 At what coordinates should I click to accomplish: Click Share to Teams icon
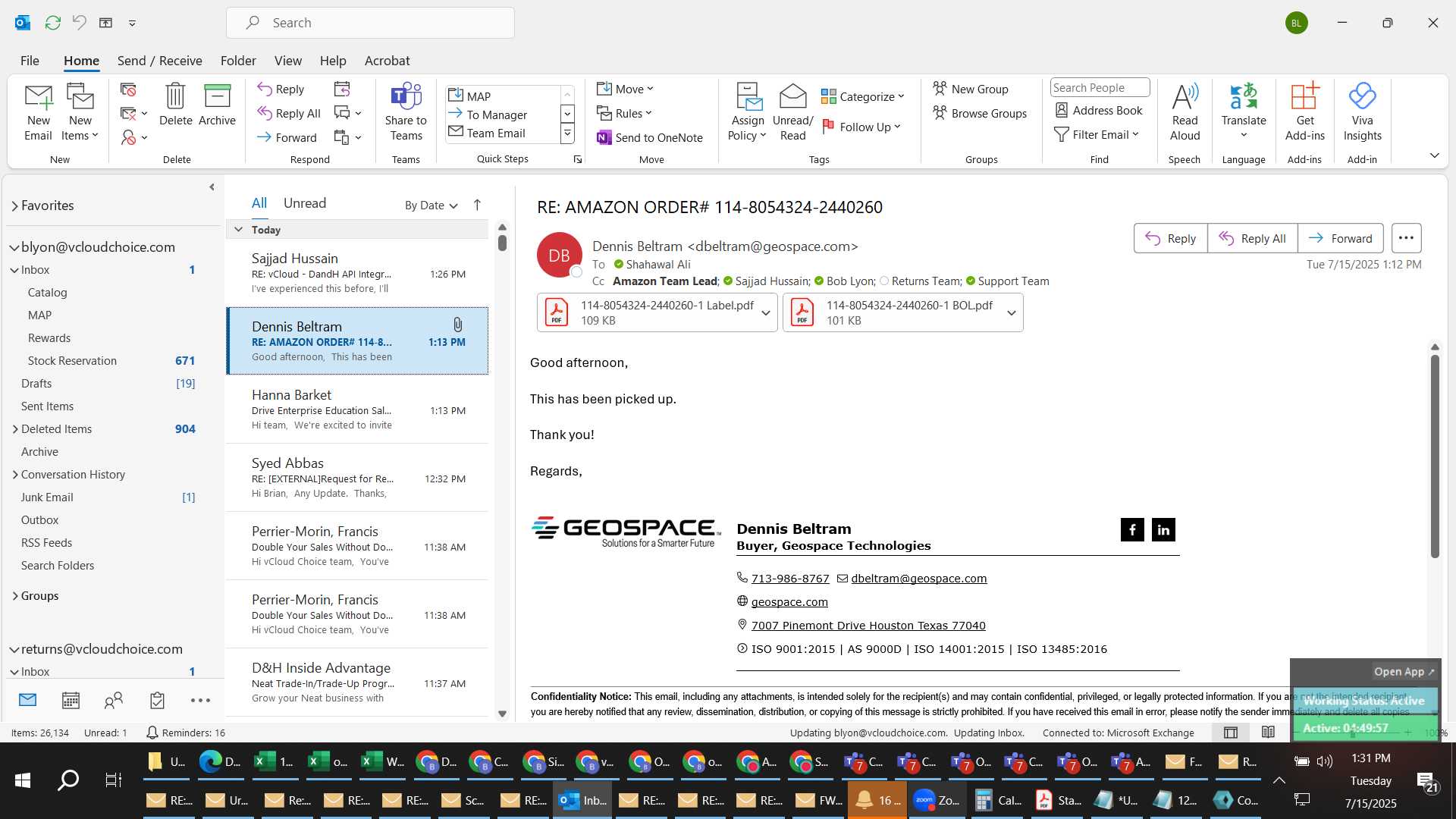[x=406, y=112]
